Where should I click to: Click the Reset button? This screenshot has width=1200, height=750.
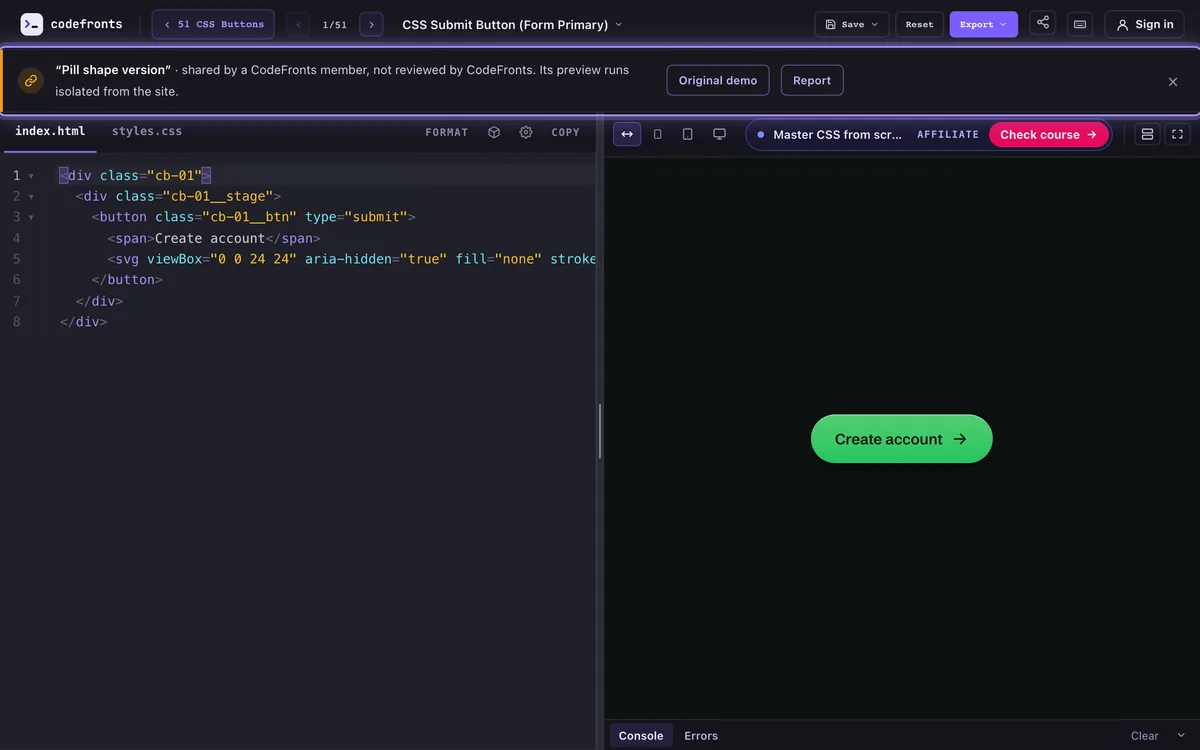(x=919, y=24)
